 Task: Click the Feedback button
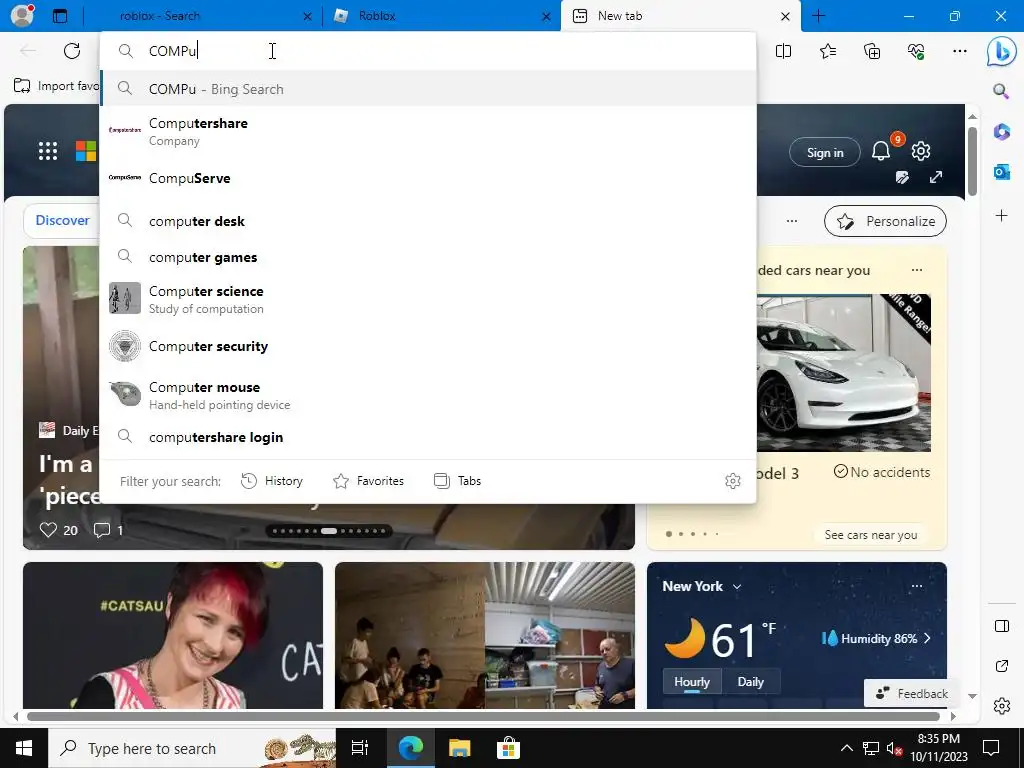[912, 694]
